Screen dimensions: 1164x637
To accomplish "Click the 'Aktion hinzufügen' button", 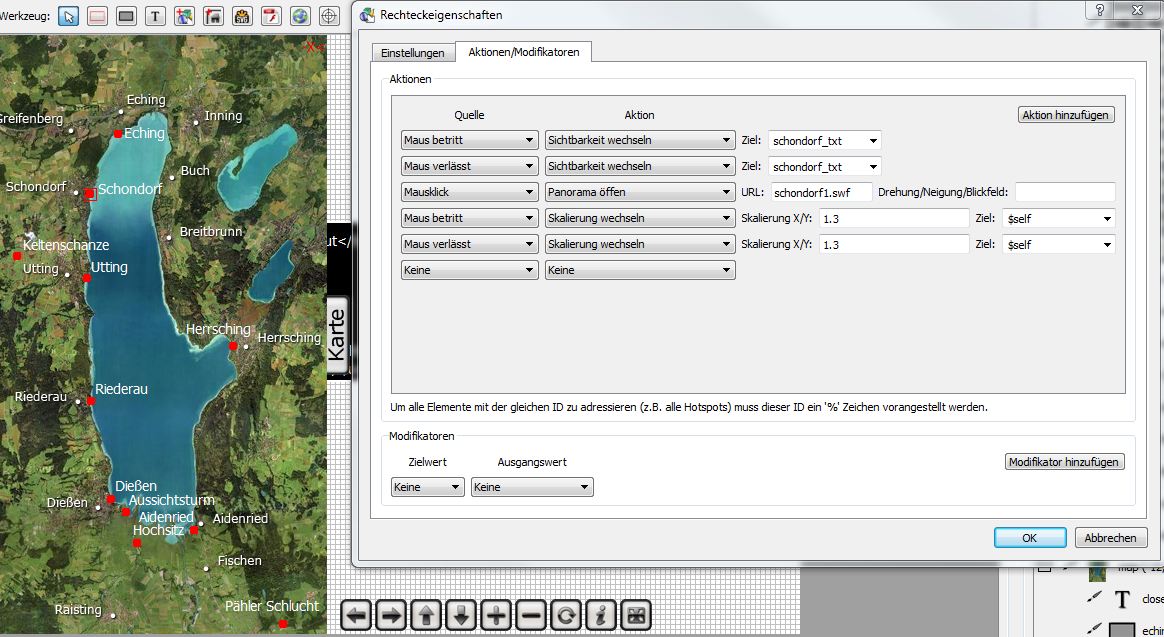I will click(1066, 115).
